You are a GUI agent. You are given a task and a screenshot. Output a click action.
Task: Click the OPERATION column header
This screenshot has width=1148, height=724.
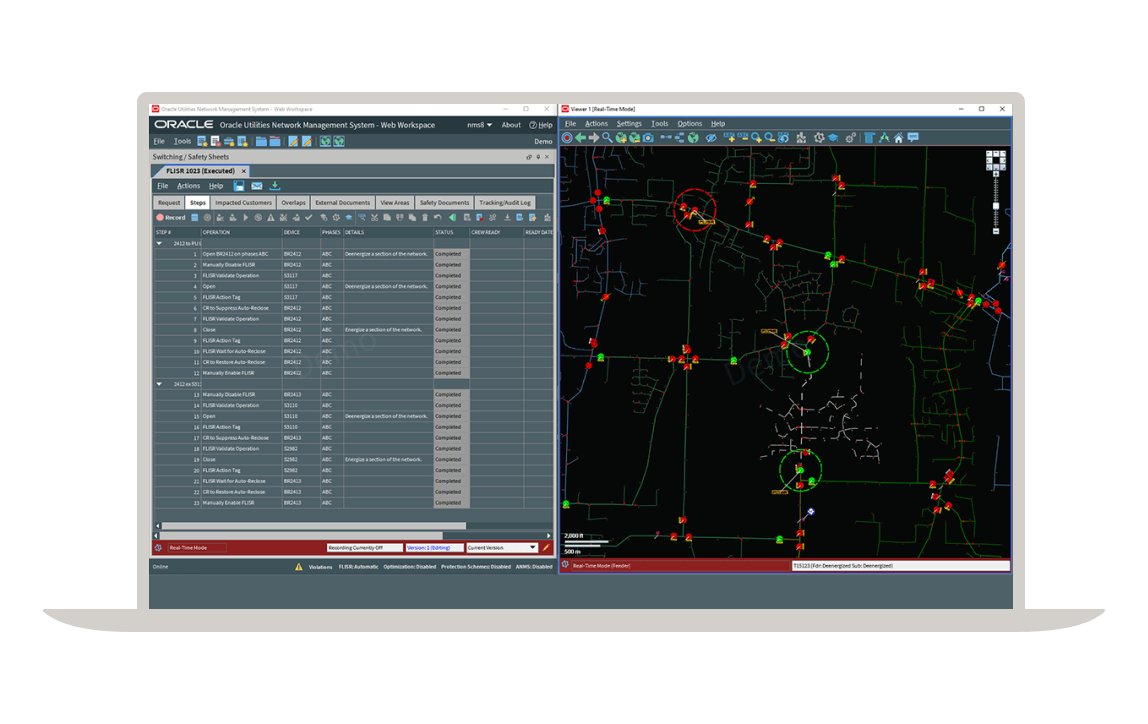tap(242, 232)
